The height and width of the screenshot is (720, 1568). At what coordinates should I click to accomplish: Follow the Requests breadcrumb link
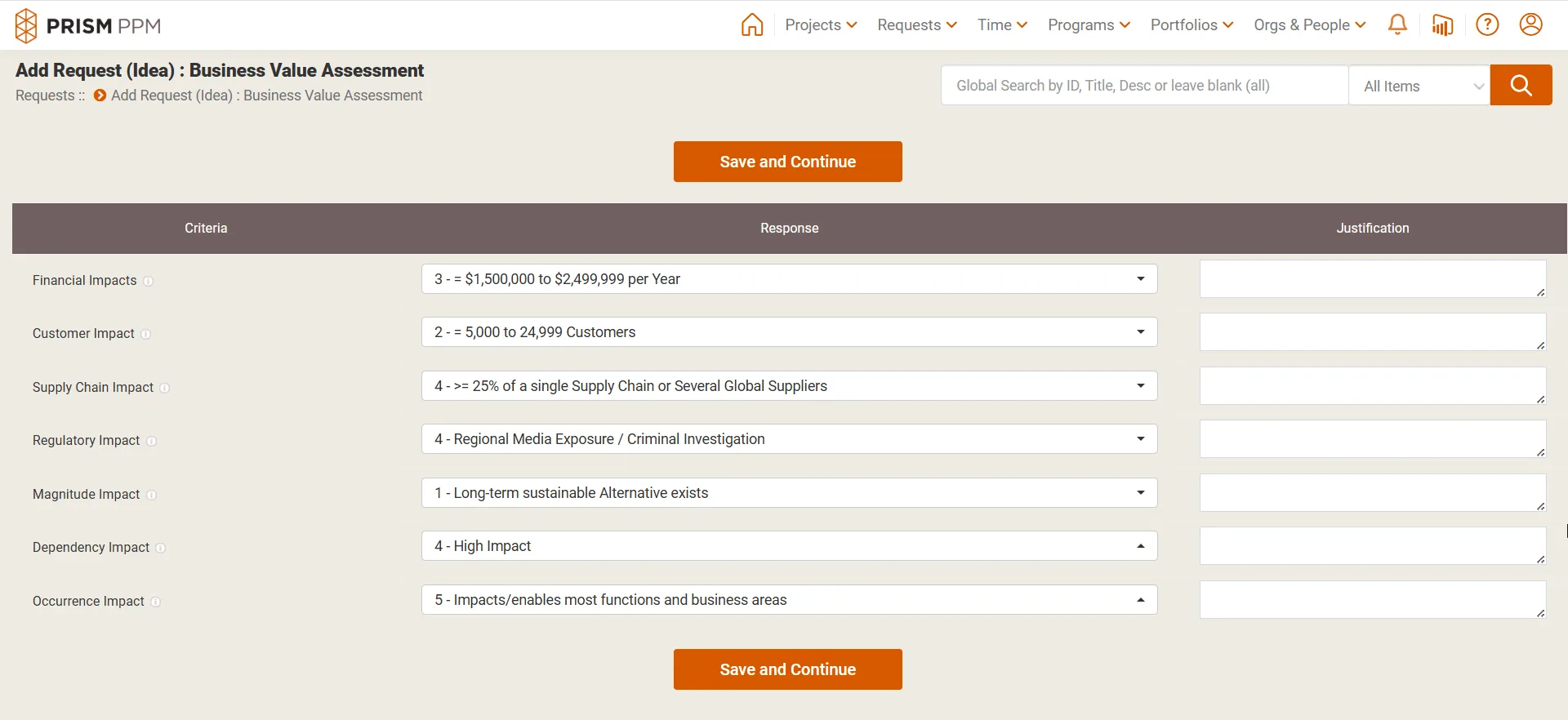click(x=45, y=96)
